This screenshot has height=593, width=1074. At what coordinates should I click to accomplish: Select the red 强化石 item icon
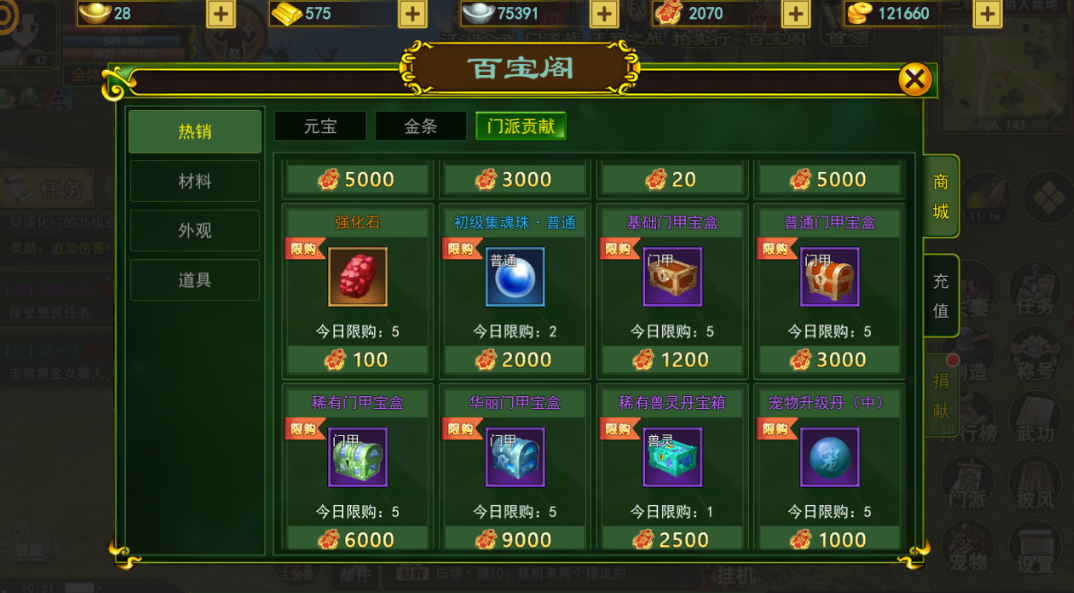(x=358, y=277)
